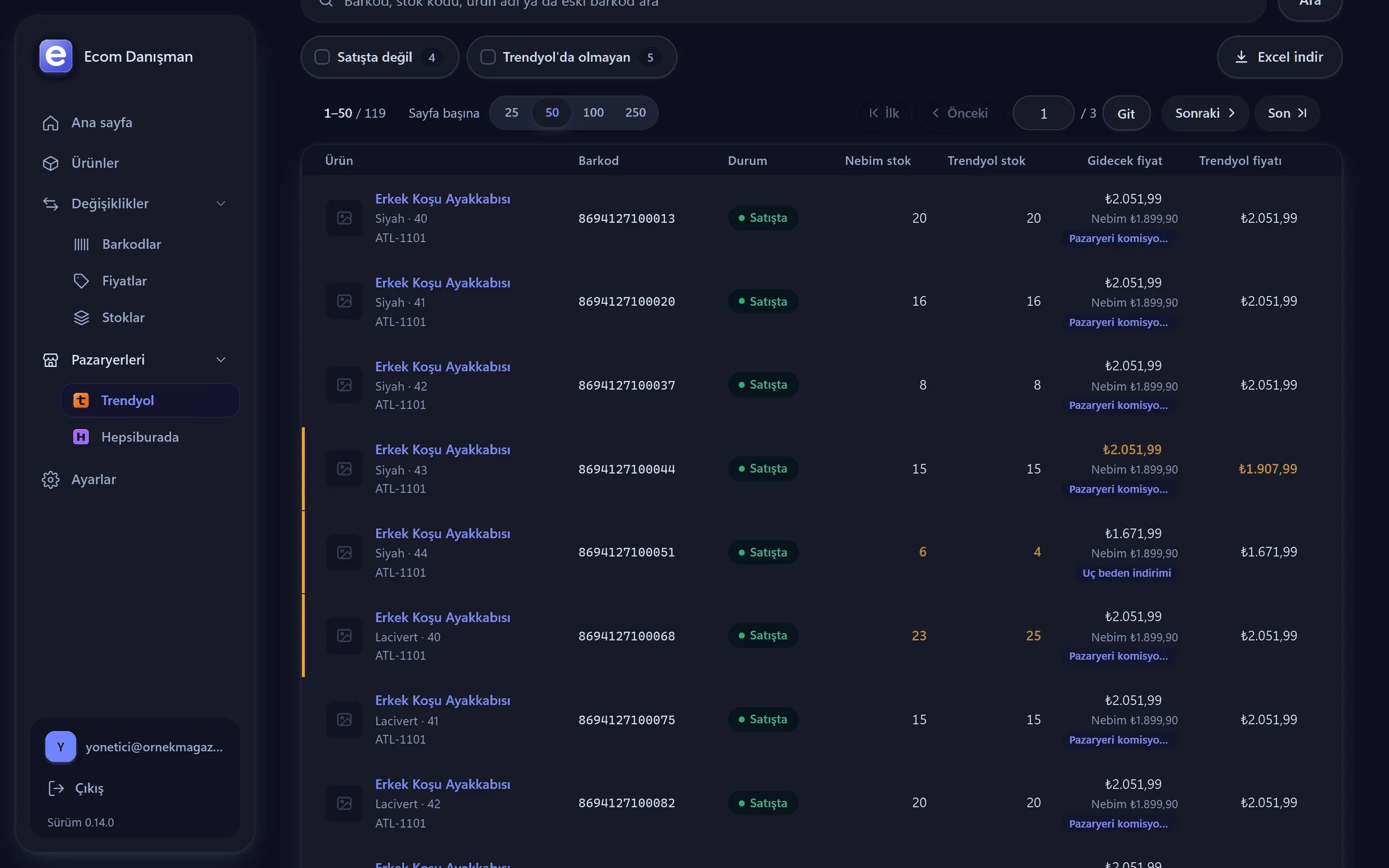Click the Pazaryerleri store icon
Screen dimensions: 1389x868
[51, 360]
